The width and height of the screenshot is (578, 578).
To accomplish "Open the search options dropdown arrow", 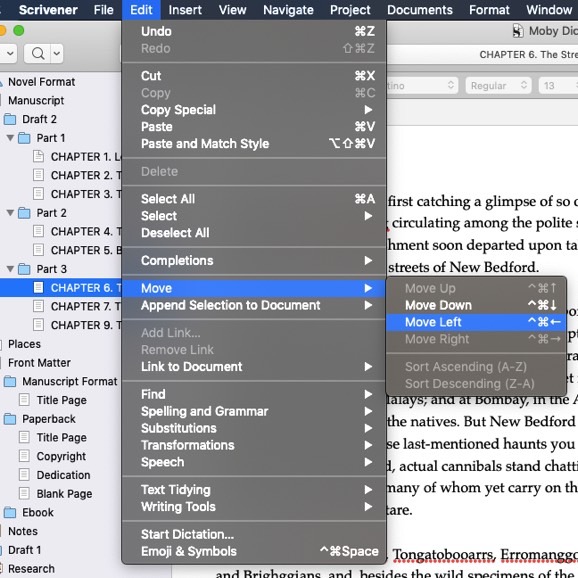I will [56, 54].
